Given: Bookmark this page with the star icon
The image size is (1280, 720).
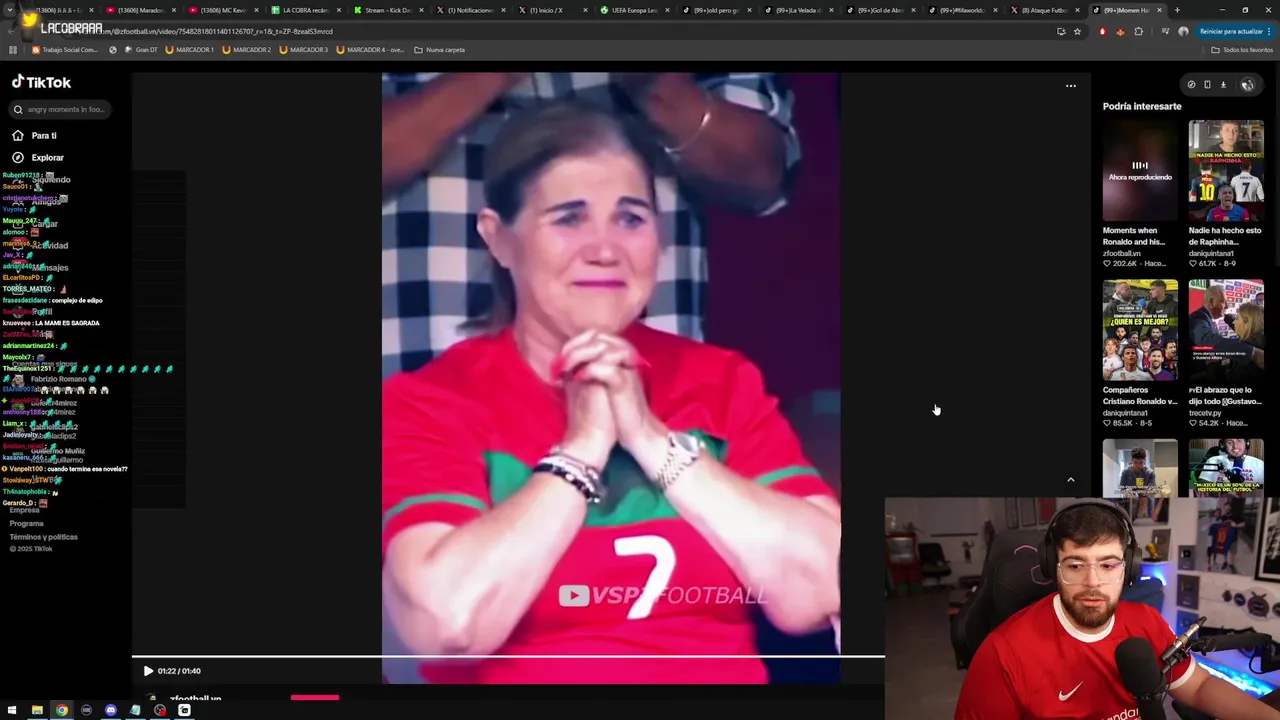Looking at the screenshot, I should pos(1077,31).
